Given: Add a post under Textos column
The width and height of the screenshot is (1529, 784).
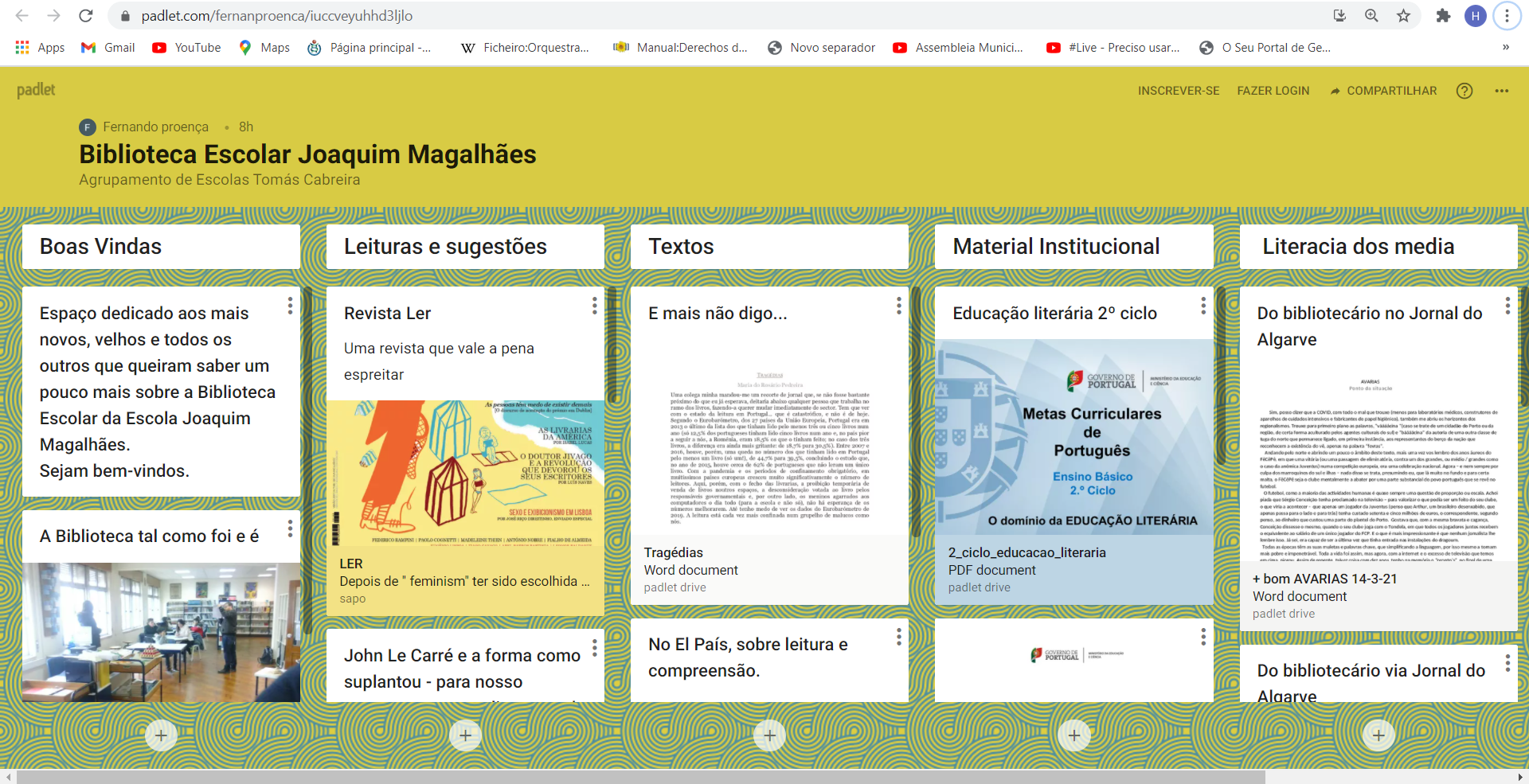Looking at the screenshot, I should (769, 735).
